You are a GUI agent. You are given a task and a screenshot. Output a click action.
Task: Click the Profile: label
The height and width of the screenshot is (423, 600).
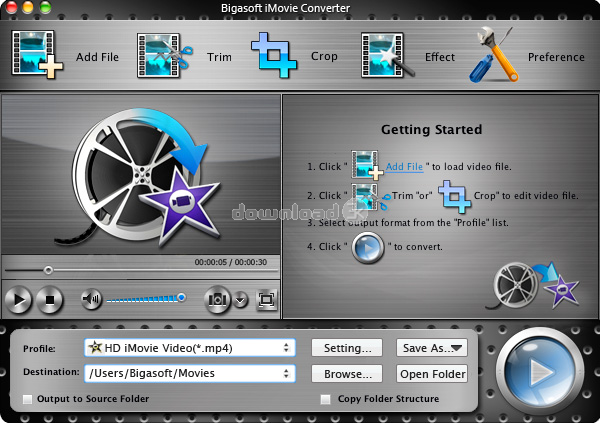39,349
